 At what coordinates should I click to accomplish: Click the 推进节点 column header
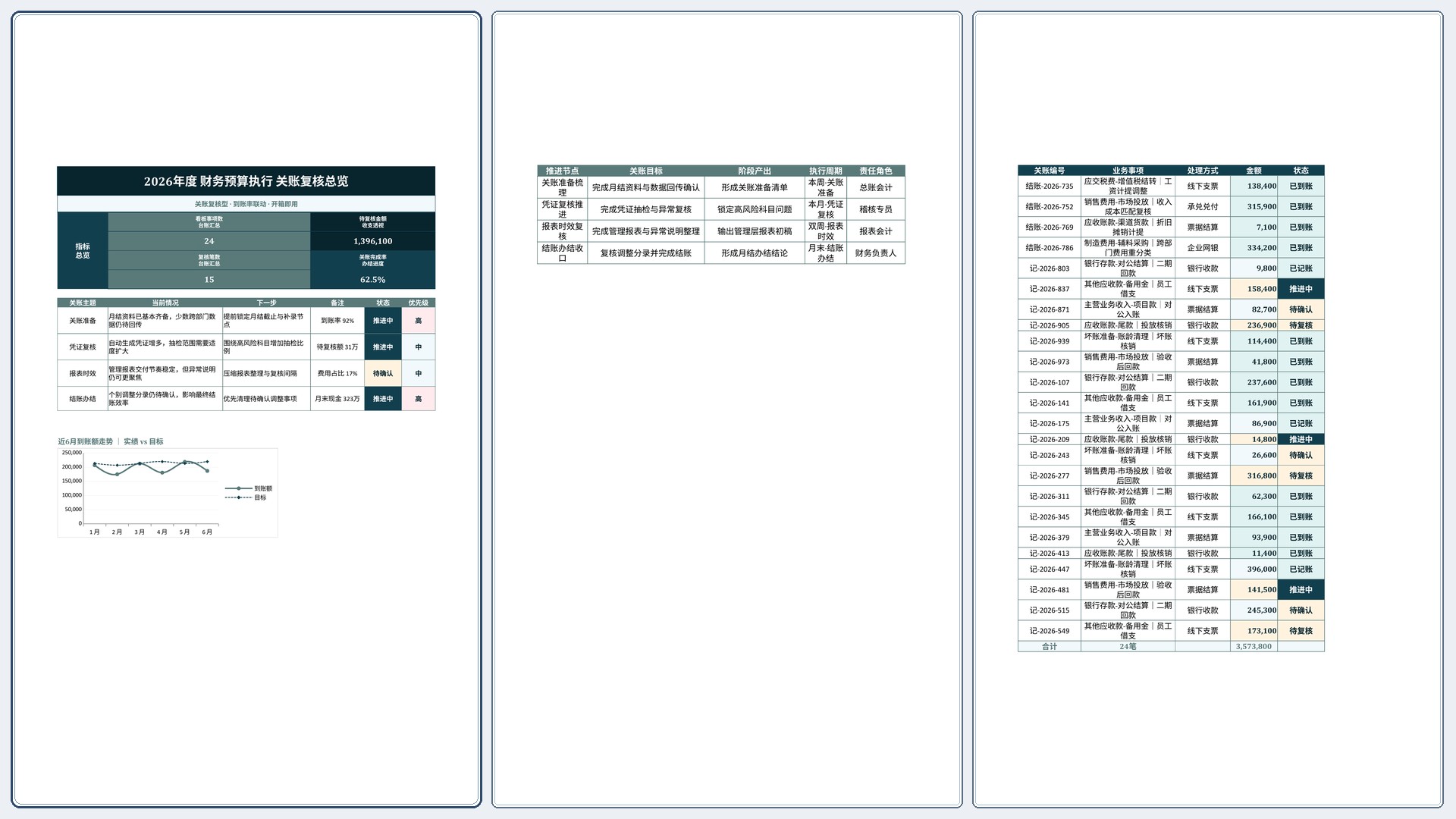[562, 171]
